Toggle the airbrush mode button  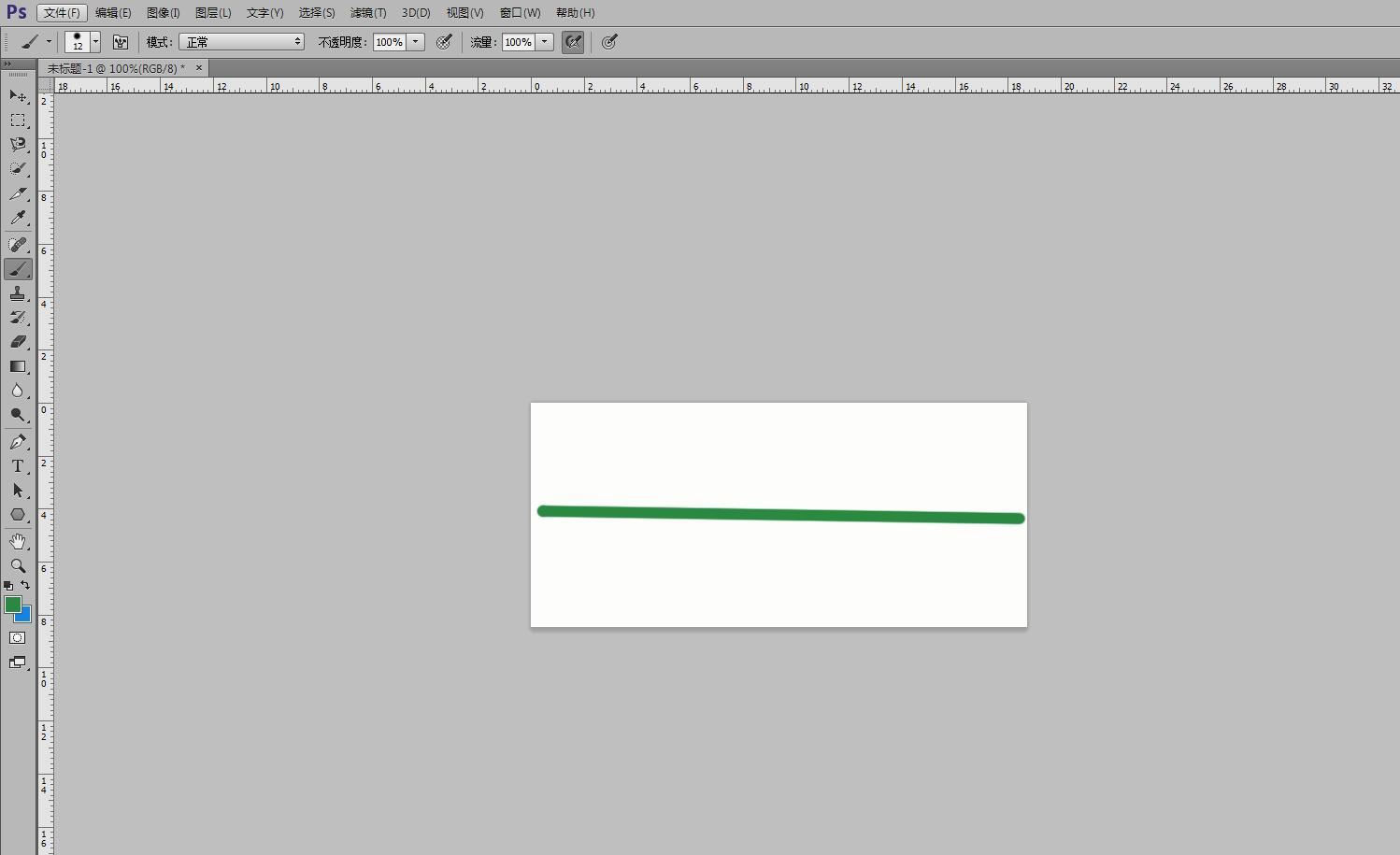[573, 42]
